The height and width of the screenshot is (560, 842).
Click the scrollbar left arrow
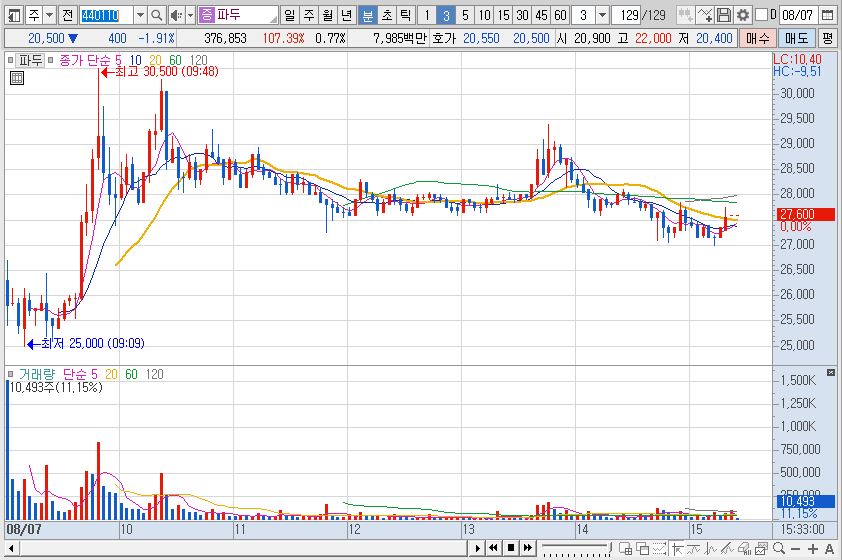pos(11,548)
